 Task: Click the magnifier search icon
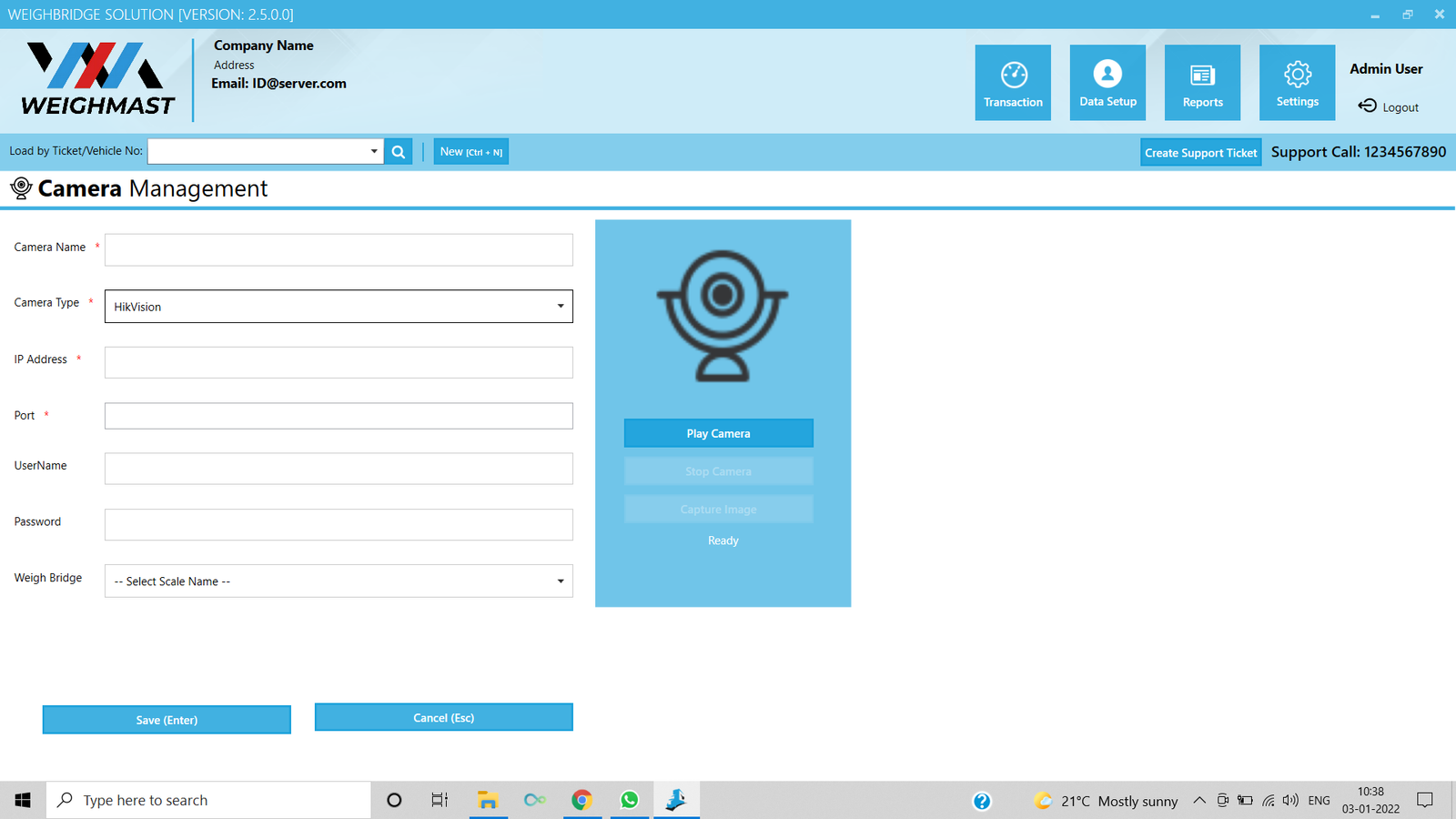pyautogui.click(x=399, y=152)
